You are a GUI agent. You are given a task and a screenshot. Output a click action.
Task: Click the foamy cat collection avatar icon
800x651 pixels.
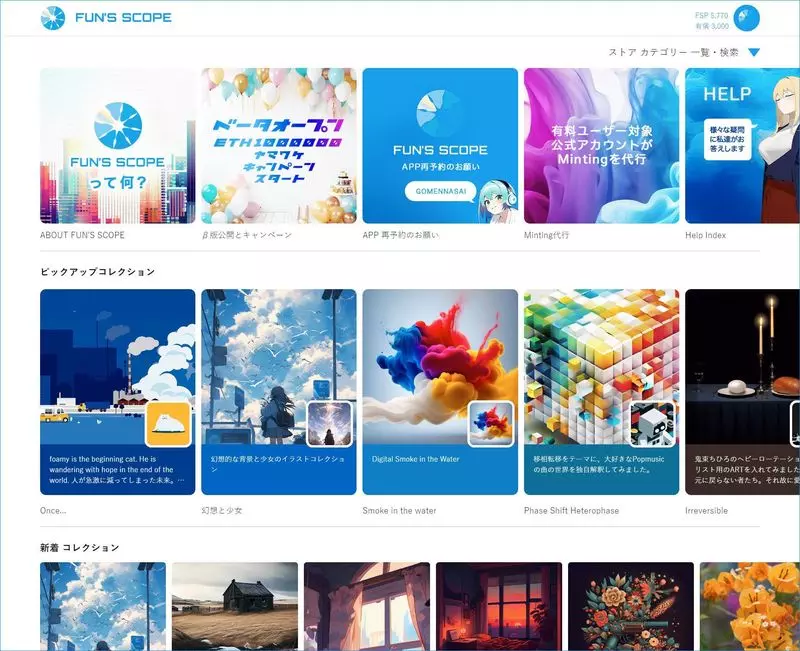coord(168,424)
